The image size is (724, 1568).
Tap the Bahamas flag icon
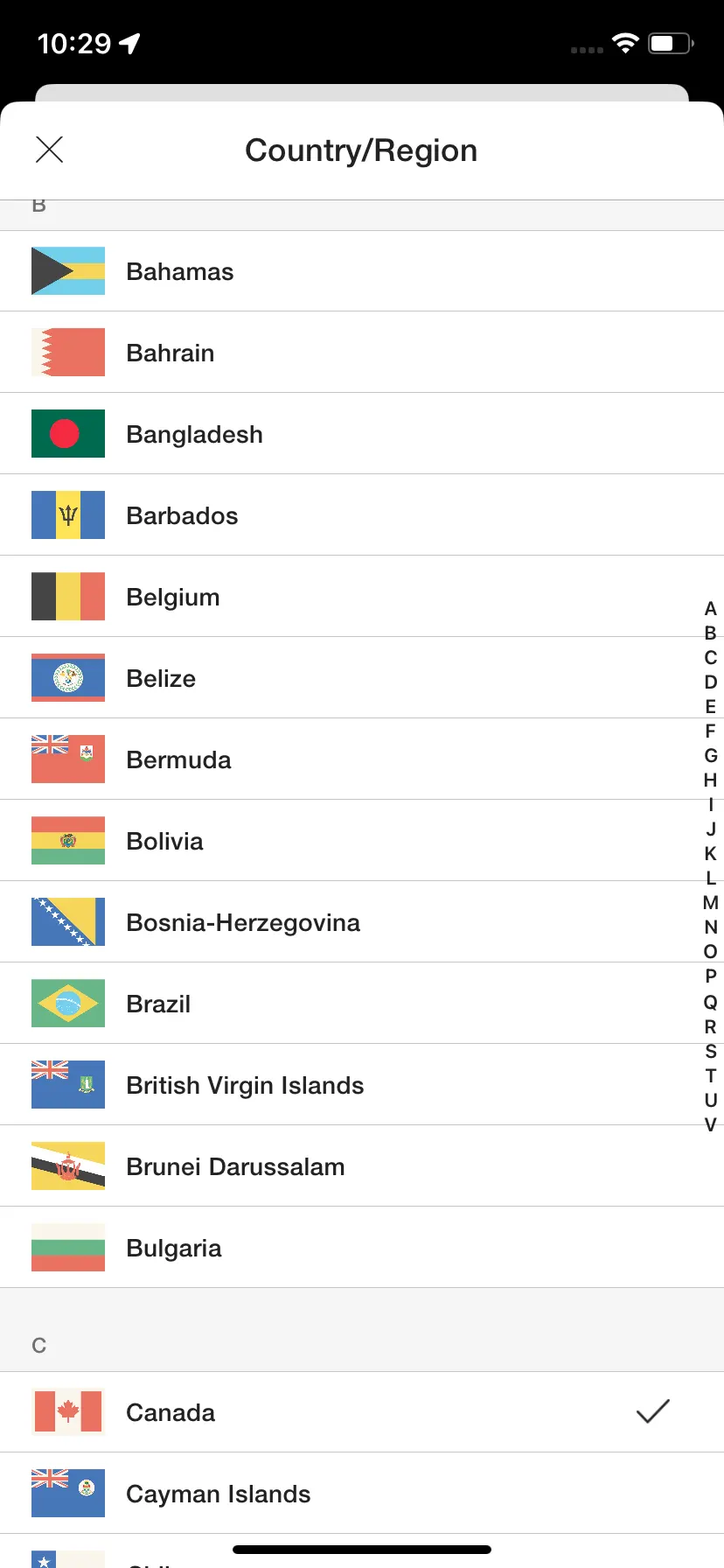click(x=68, y=271)
